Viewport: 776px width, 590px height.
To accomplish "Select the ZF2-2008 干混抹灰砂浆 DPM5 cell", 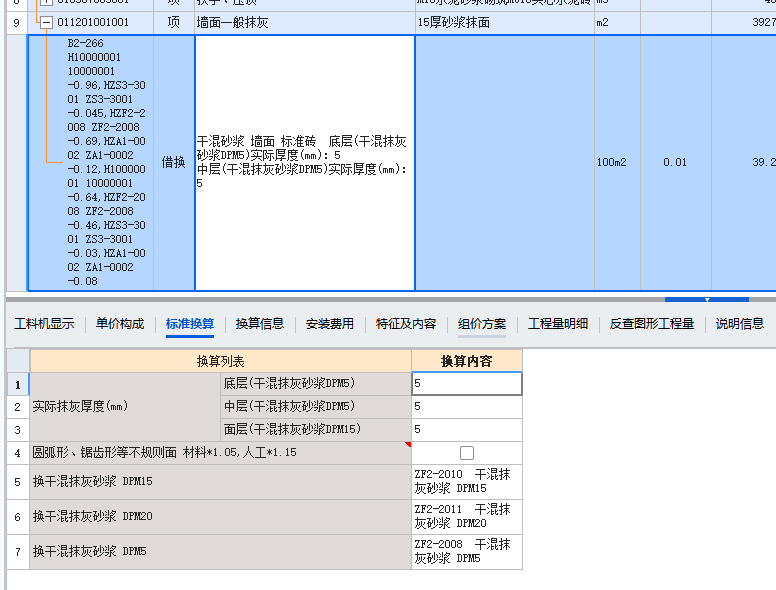I will click(467, 552).
